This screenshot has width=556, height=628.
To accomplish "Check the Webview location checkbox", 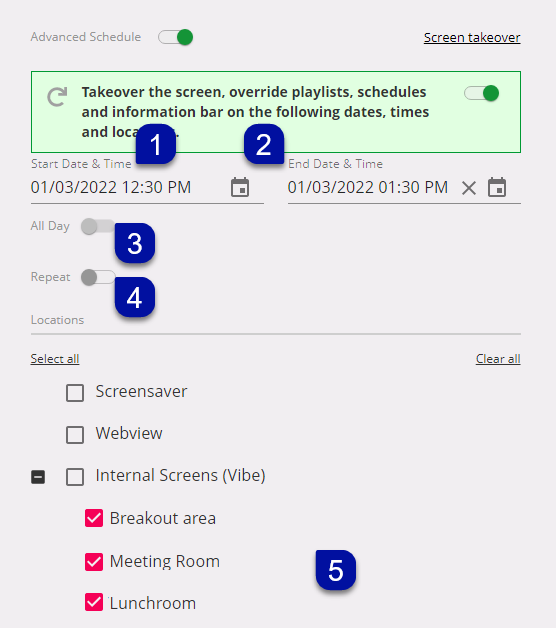I will tap(75, 435).
